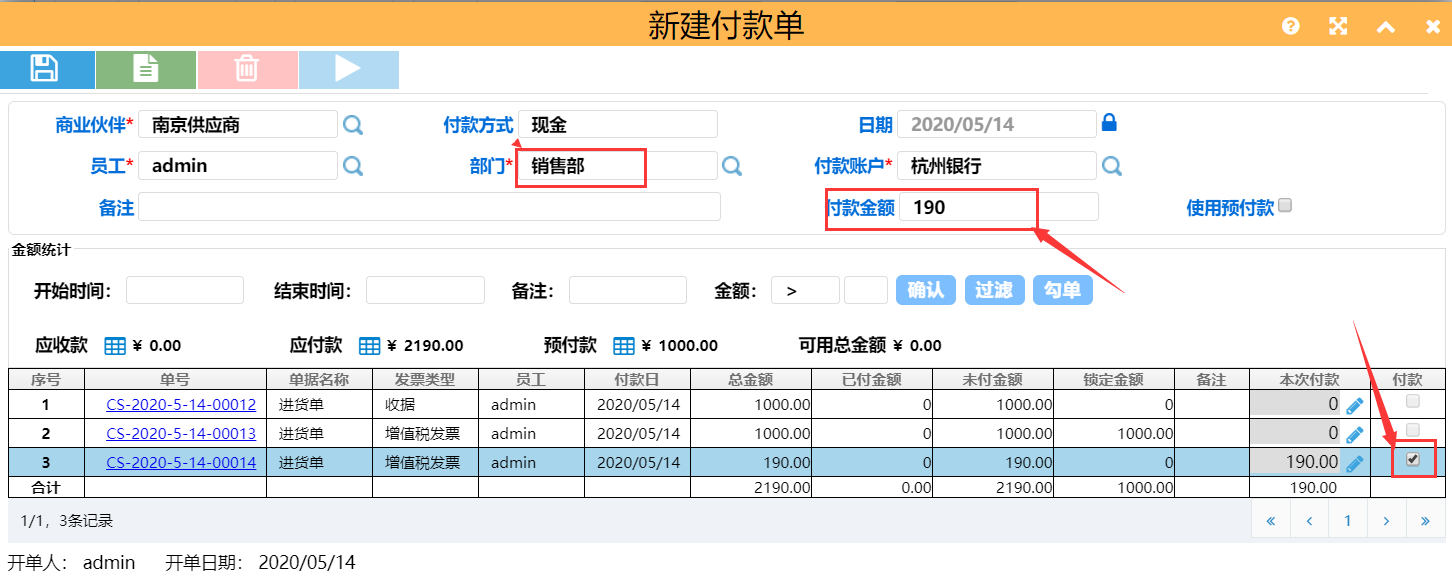Image resolution: width=1452 pixels, height=587 pixels.
Task: Open the 应付款 table grid icon
Action: pyautogui.click(x=370, y=346)
